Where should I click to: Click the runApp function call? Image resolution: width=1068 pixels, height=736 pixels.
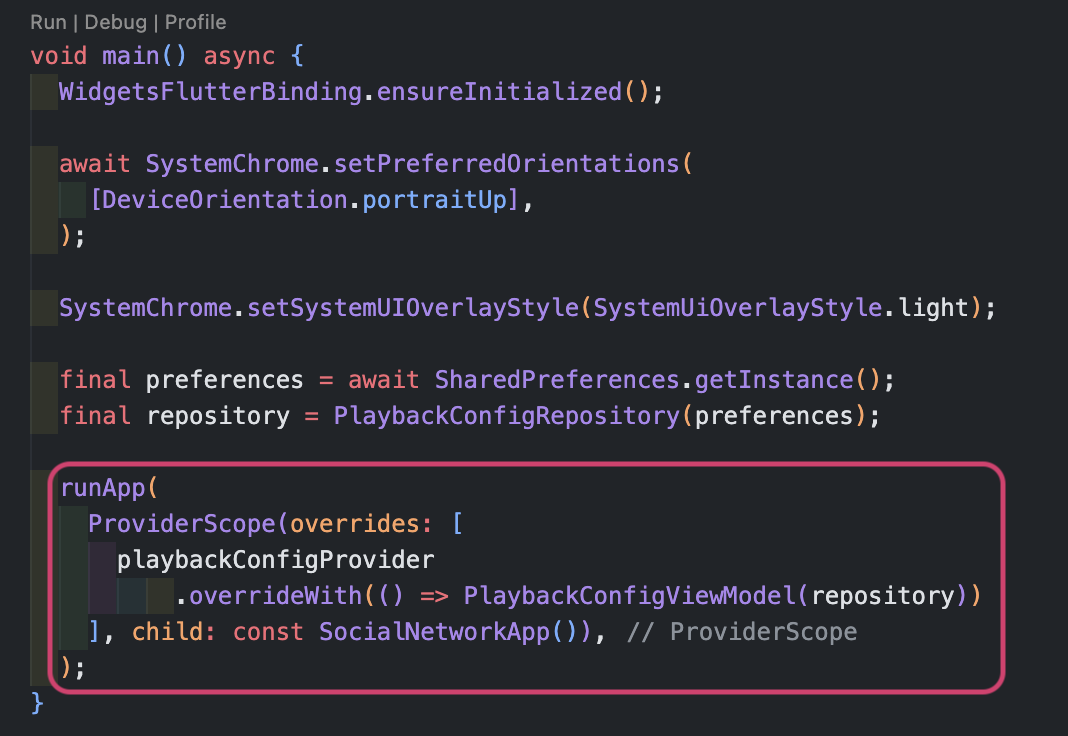pyautogui.click(x=103, y=488)
